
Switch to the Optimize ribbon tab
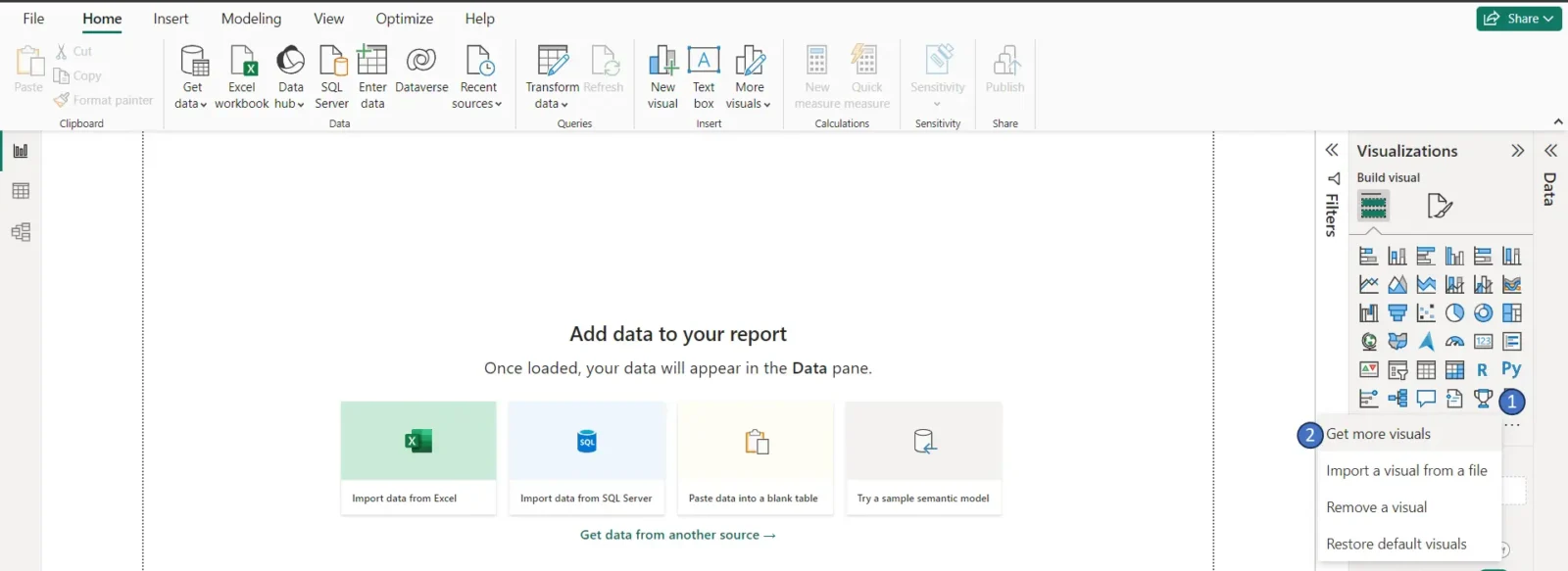405,19
